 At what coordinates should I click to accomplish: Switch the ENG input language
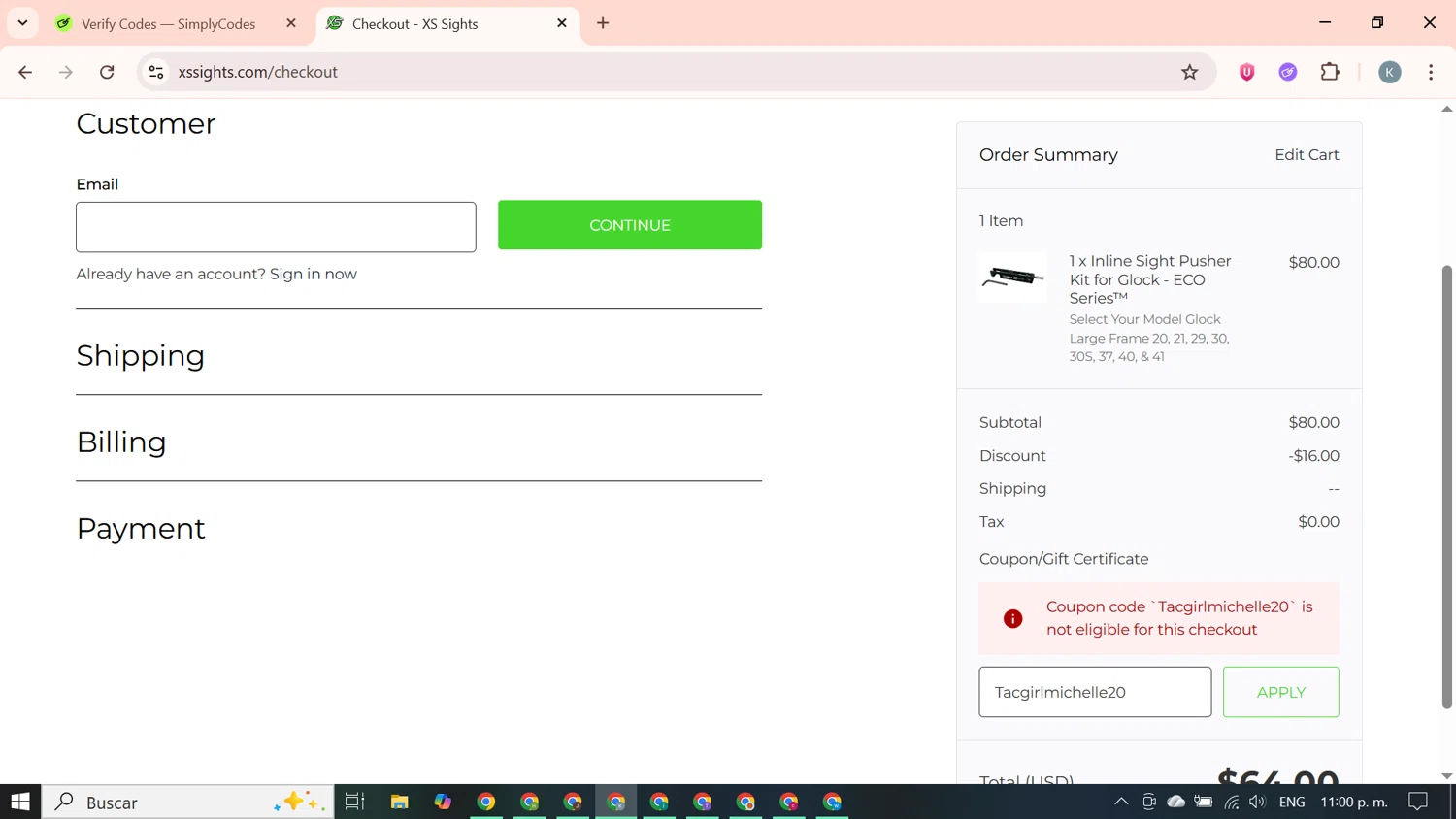click(x=1292, y=802)
